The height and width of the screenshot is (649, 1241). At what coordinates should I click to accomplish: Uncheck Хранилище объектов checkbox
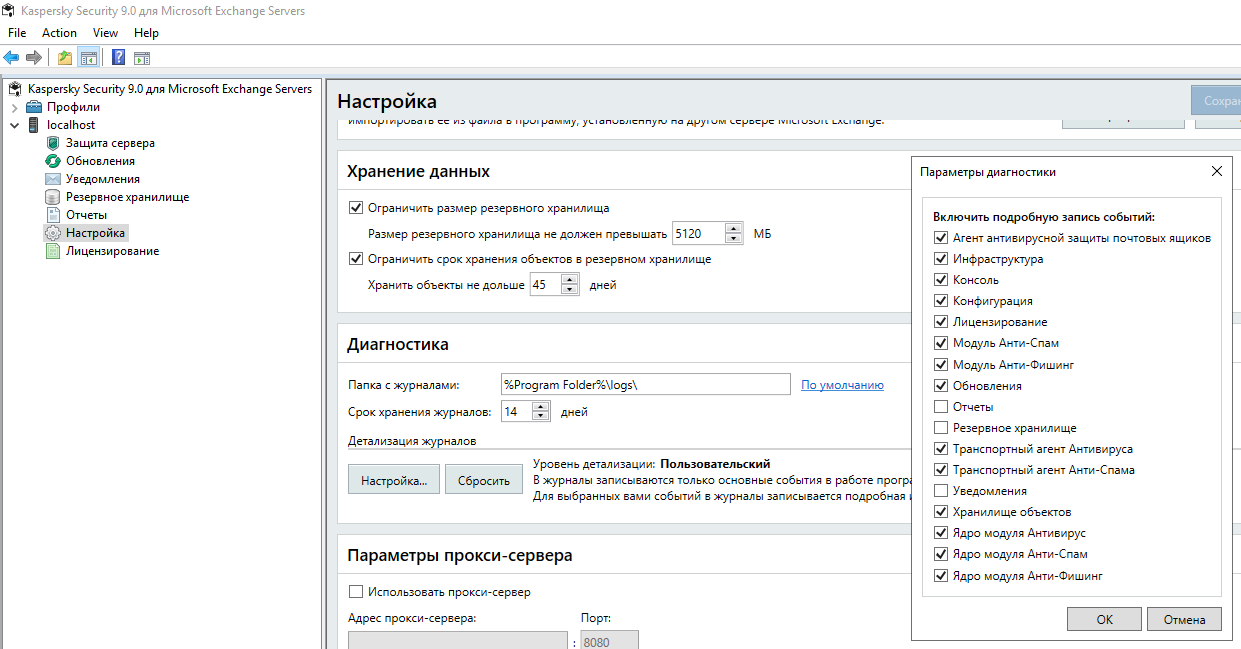(x=941, y=512)
